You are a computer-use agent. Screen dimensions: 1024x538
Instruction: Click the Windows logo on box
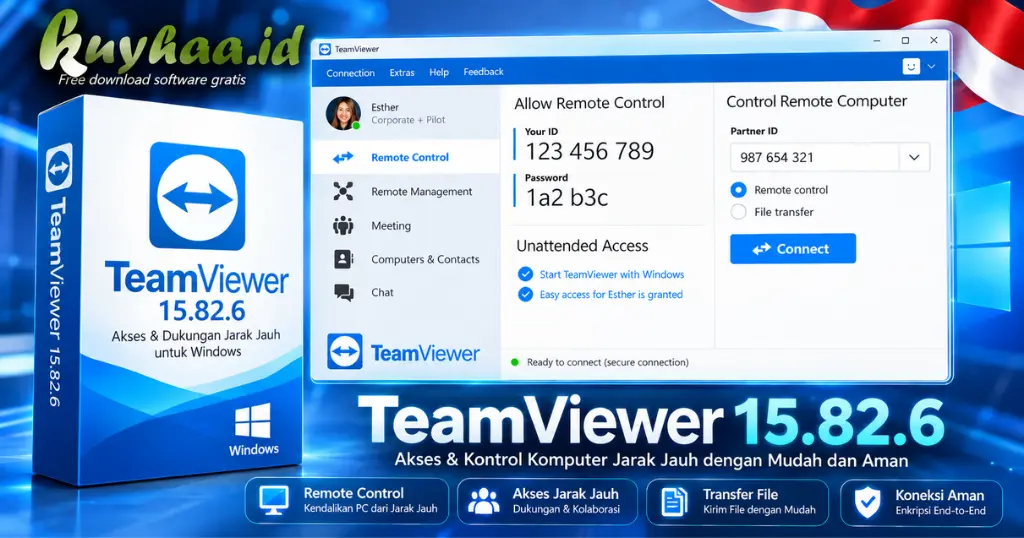[253, 421]
